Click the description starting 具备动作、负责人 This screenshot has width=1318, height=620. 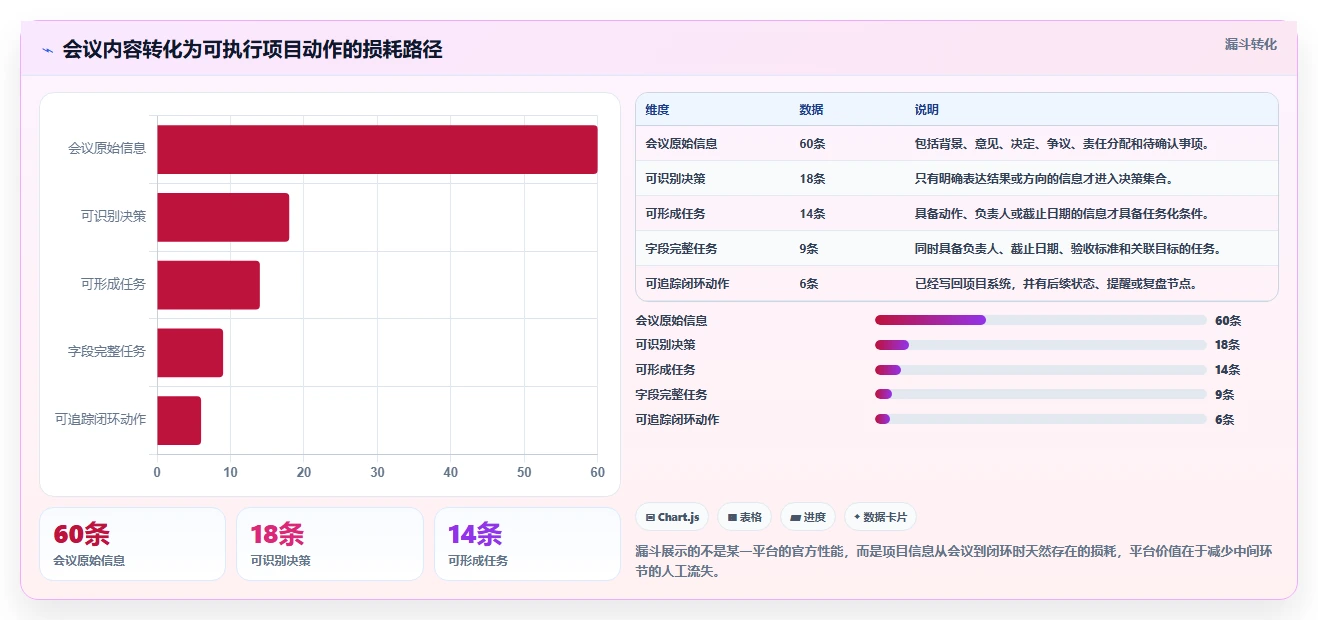click(1062, 214)
